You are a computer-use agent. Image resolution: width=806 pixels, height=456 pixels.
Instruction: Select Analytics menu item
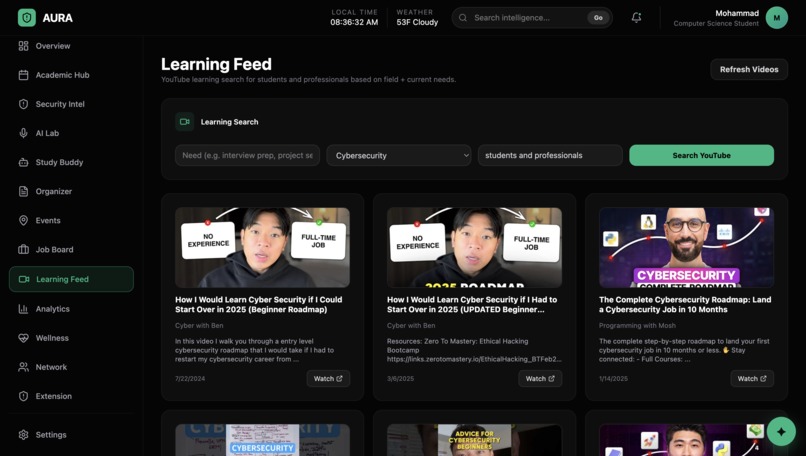coord(71,309)
